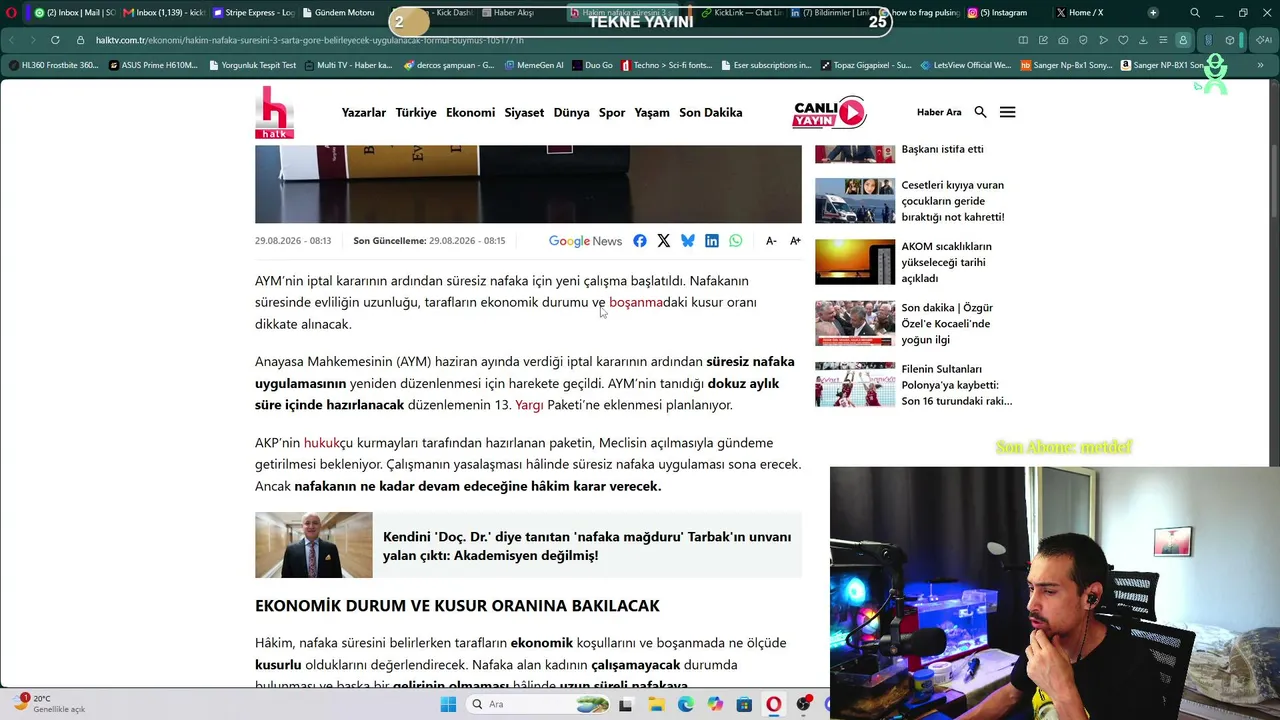Switch to the Stripe Express tab
1280x720 pixels.
254,13
